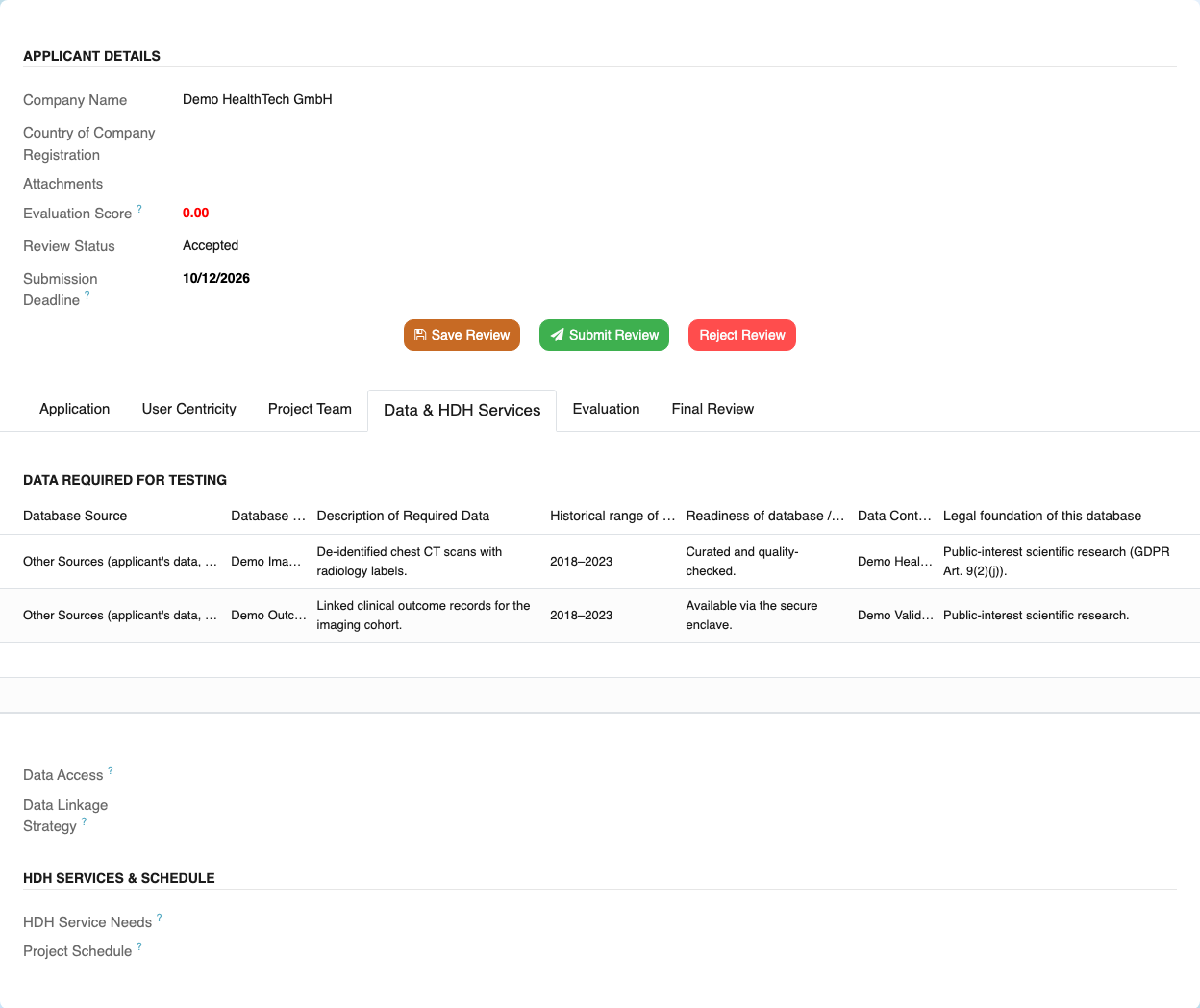Click the Legal foundation of this database header
Viewport: 1200px width, 1008px height.
click(1042, 516)
